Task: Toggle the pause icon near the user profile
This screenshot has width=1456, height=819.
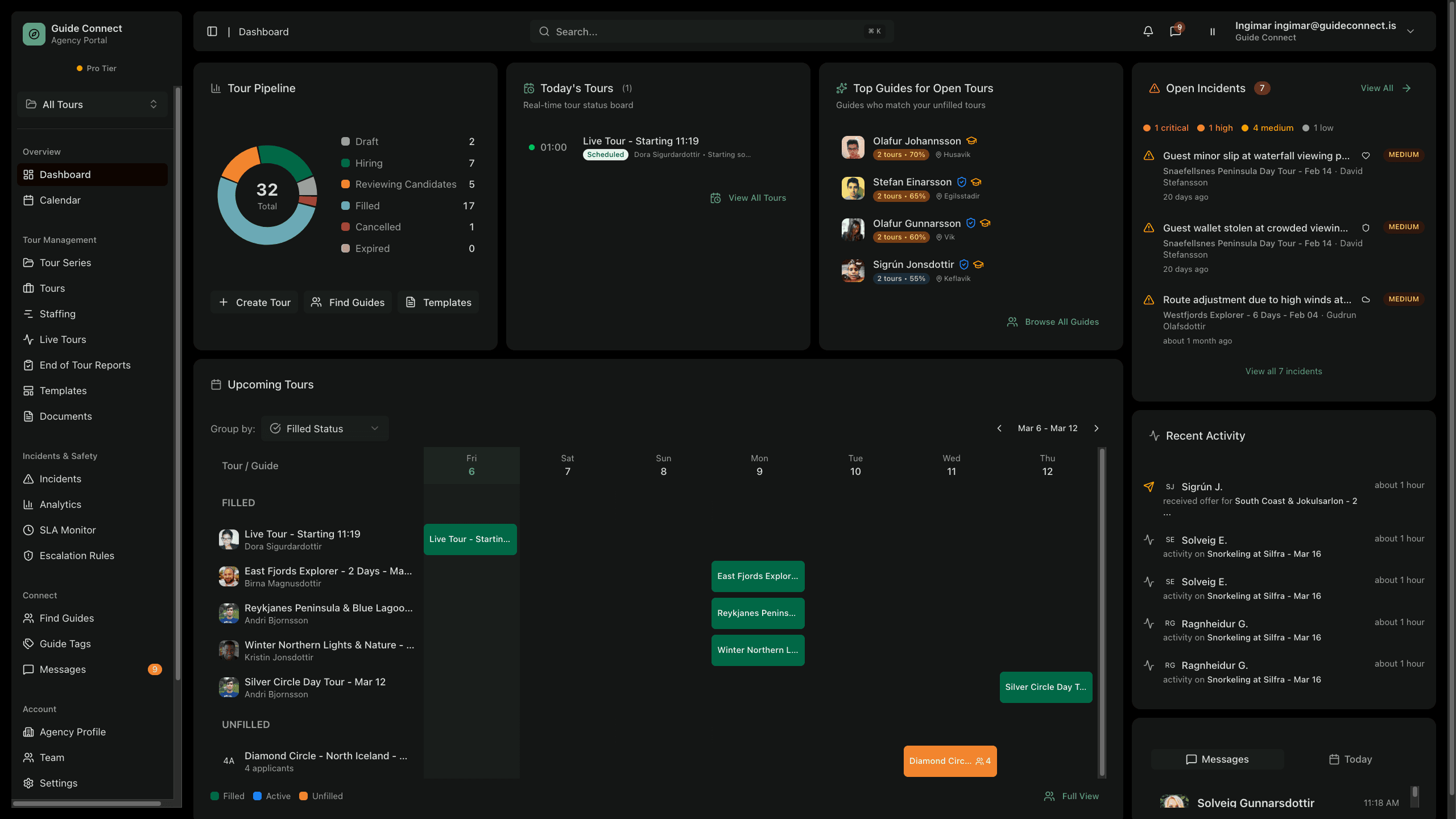Action: (x=1213, y=31)
